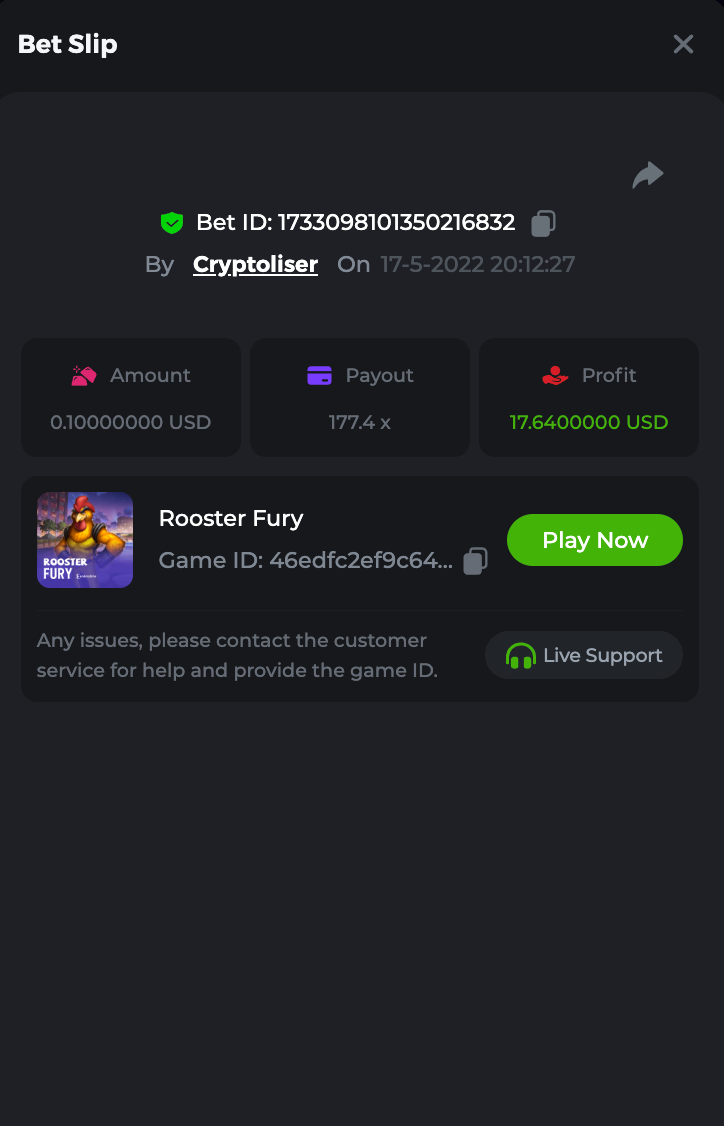Click the truncated Game ID text
This screenshot has width=724, height=1126.
[x=360, y=560]
